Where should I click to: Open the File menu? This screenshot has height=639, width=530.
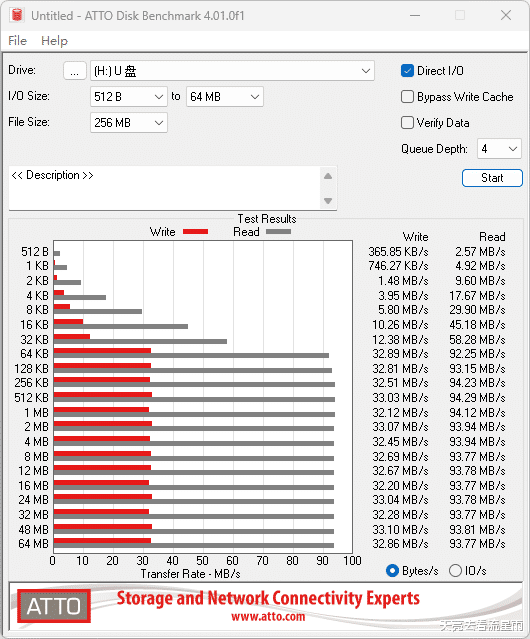[x=18, y=41]
